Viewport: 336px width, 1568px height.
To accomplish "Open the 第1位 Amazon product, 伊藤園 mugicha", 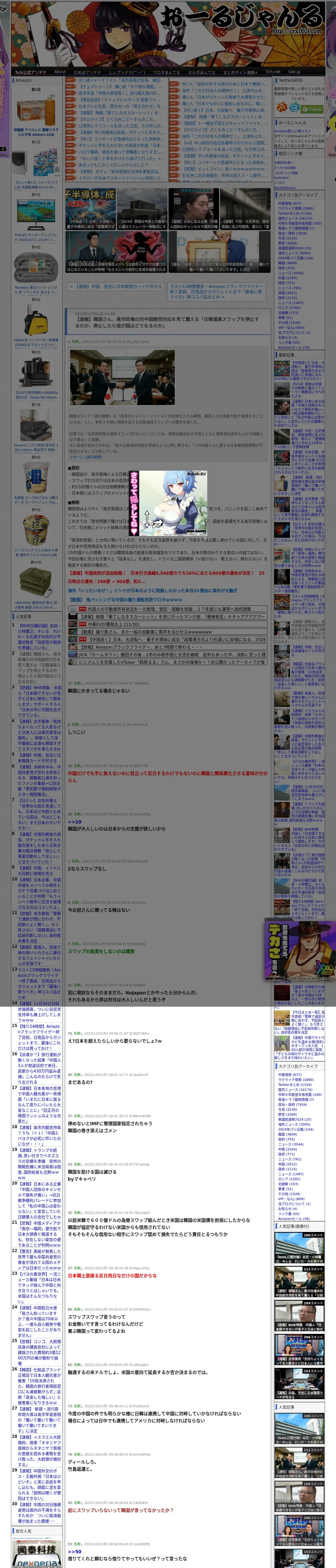I will 36,110.
